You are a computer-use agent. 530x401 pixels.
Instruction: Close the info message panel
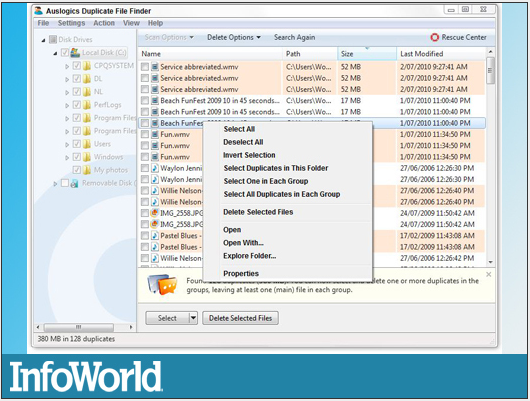coord(488,275)
